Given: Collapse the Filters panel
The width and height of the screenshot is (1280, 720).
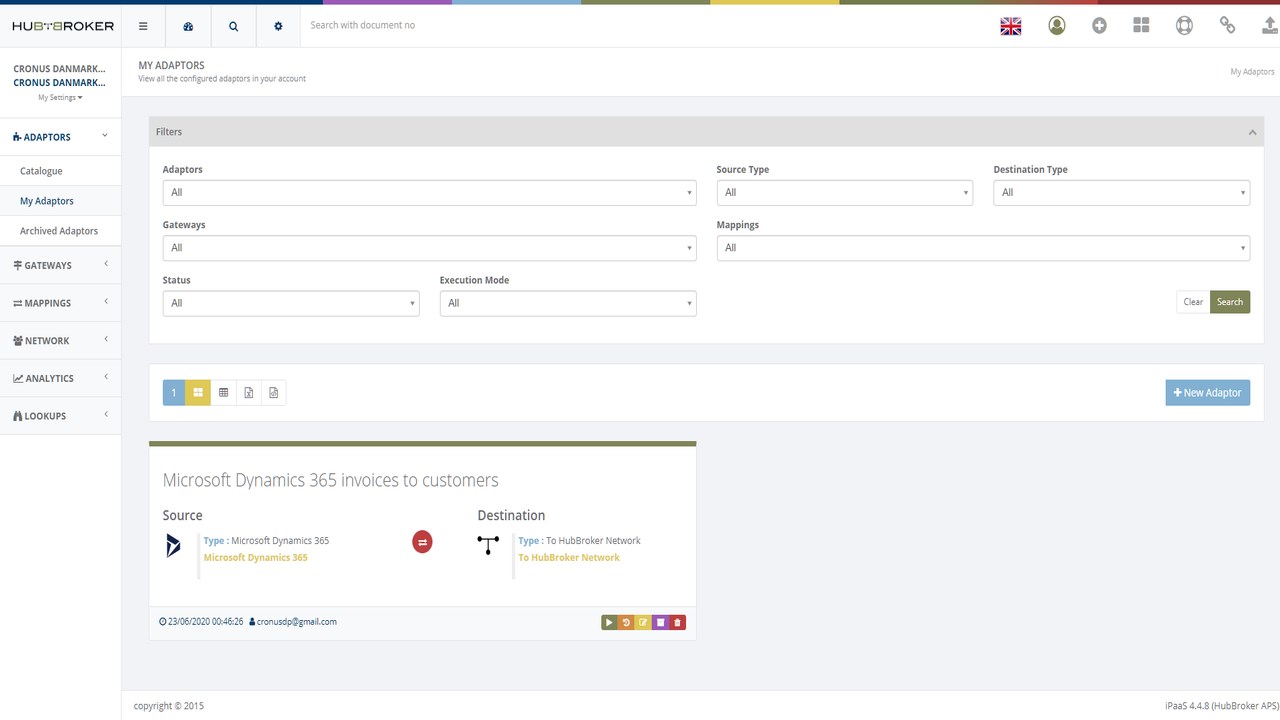Looking at the screenshot, I should (1253, 132).
